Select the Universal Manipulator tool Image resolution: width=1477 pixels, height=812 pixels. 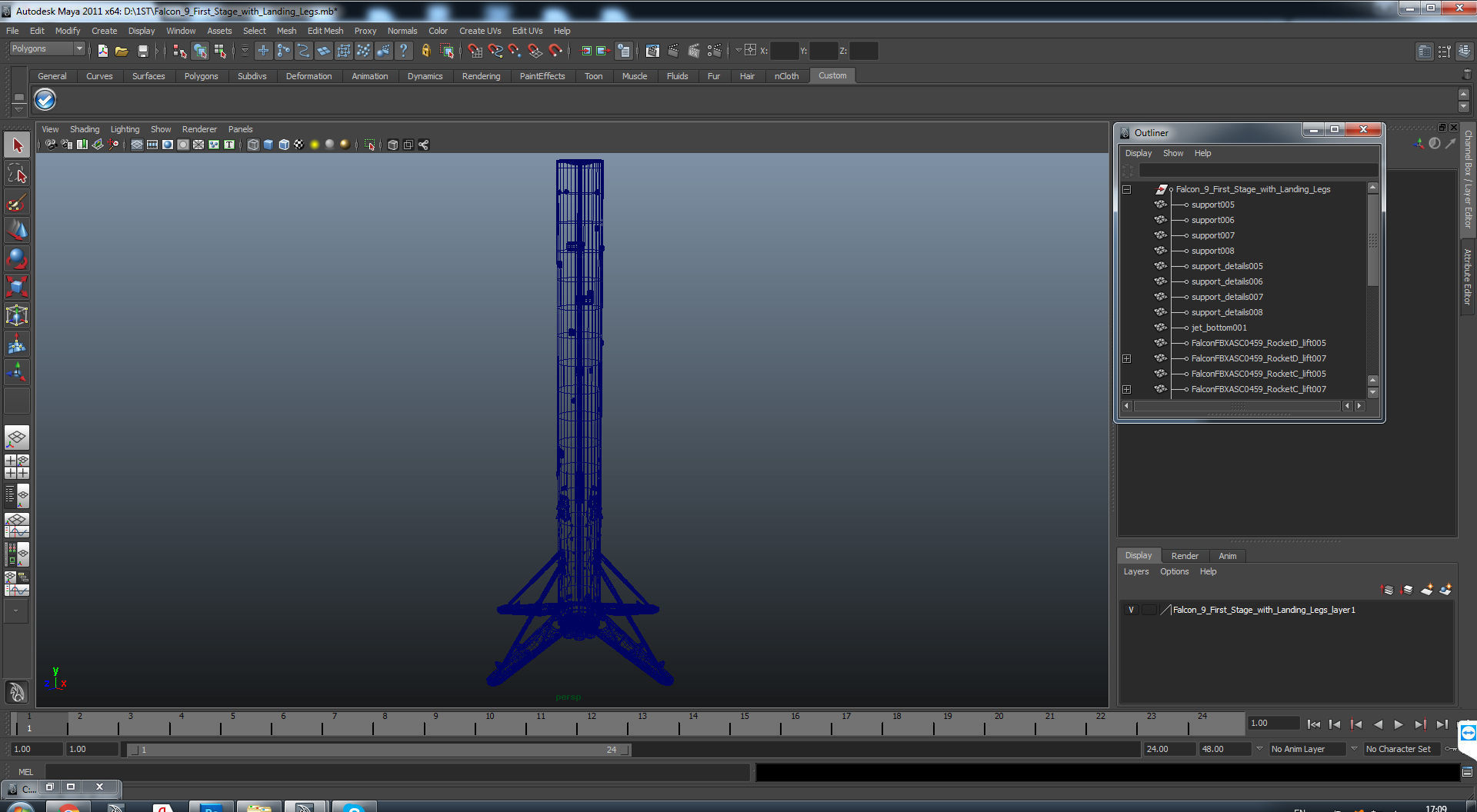[x=17, y=315]
